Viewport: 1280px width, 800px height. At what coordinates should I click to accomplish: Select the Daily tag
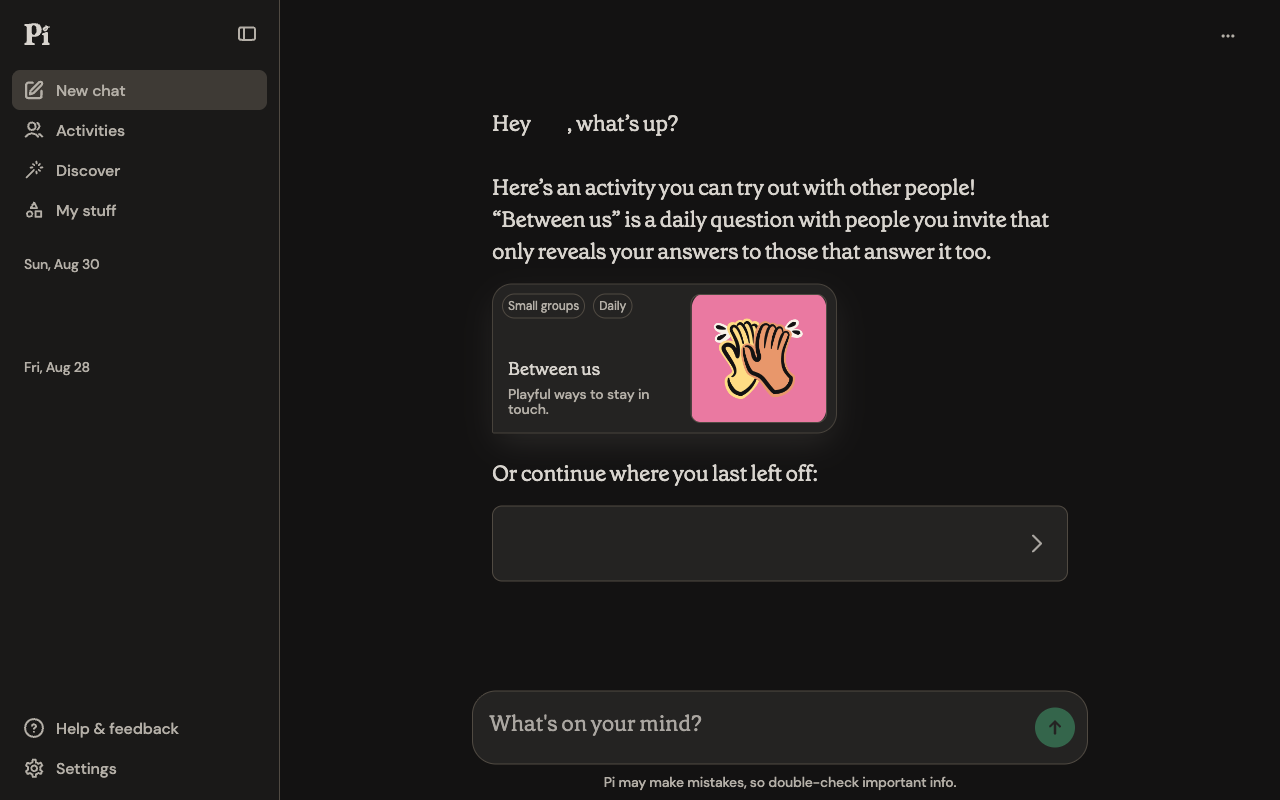(x=612, y=306)
